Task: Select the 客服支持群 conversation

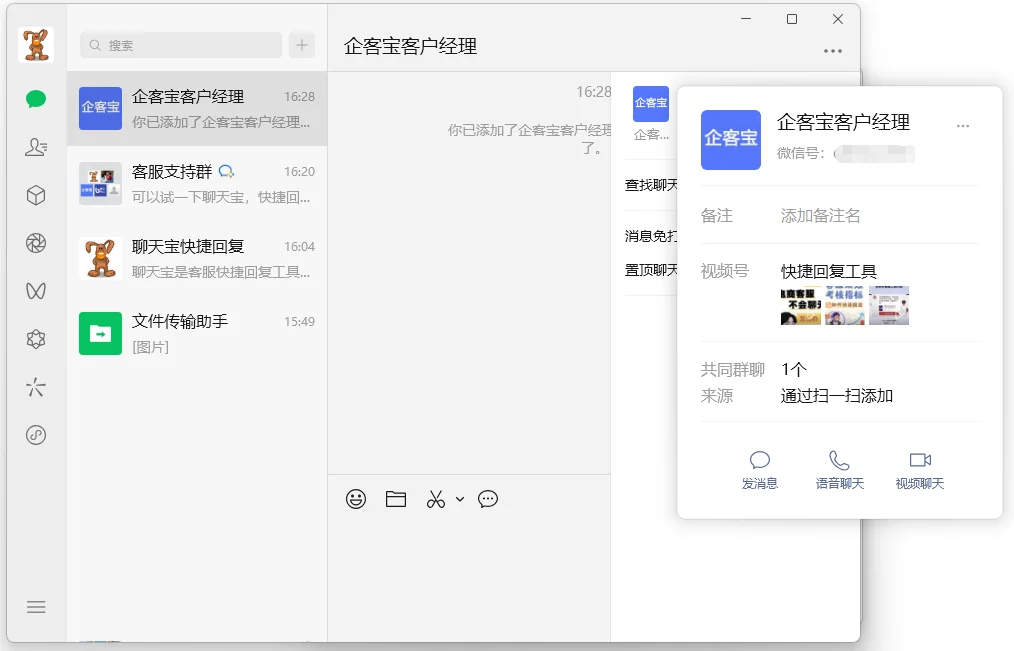Action: tap(197, 184)
